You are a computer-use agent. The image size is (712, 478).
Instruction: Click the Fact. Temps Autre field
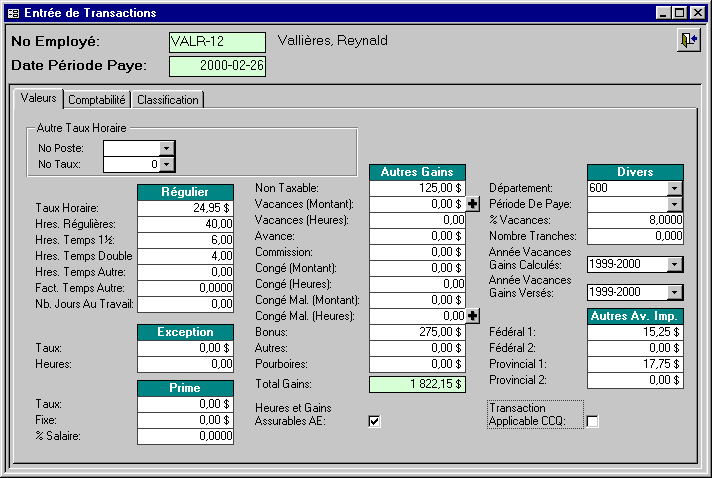pyautogui.click(x=185, y=288)
